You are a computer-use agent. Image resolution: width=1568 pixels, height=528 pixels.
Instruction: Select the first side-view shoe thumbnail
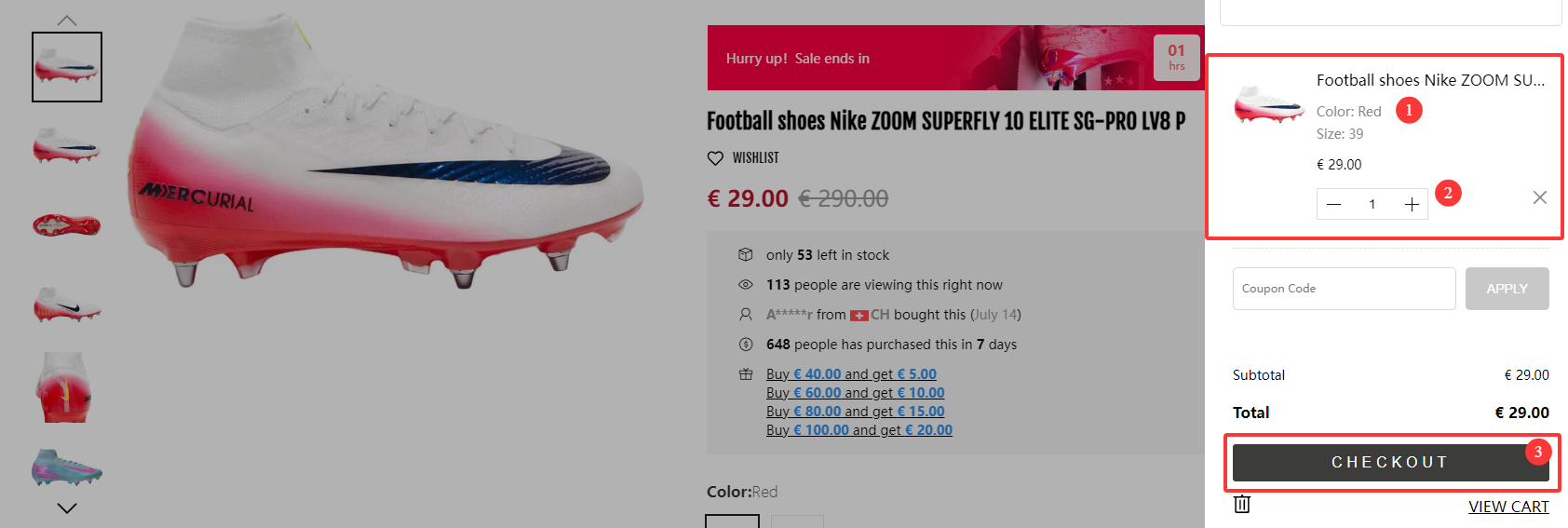(x=67, y=67)
